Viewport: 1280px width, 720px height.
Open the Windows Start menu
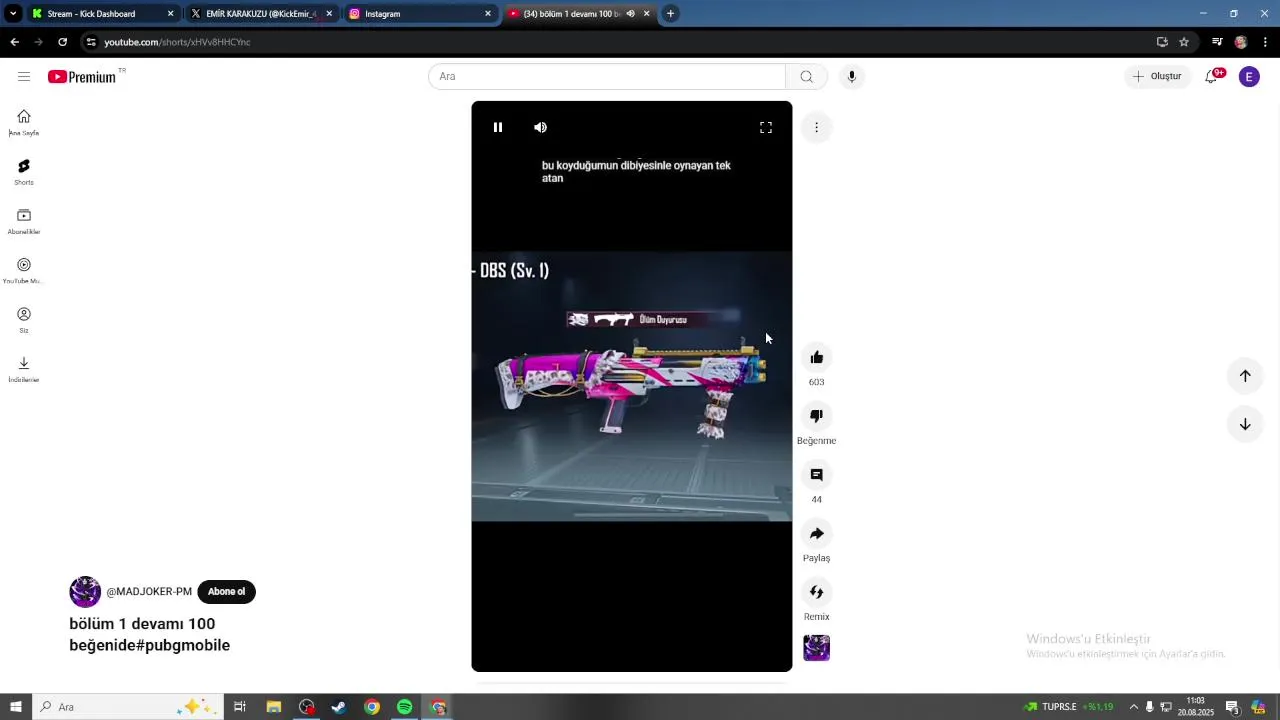pyautogui.click(x=16, y=707)
